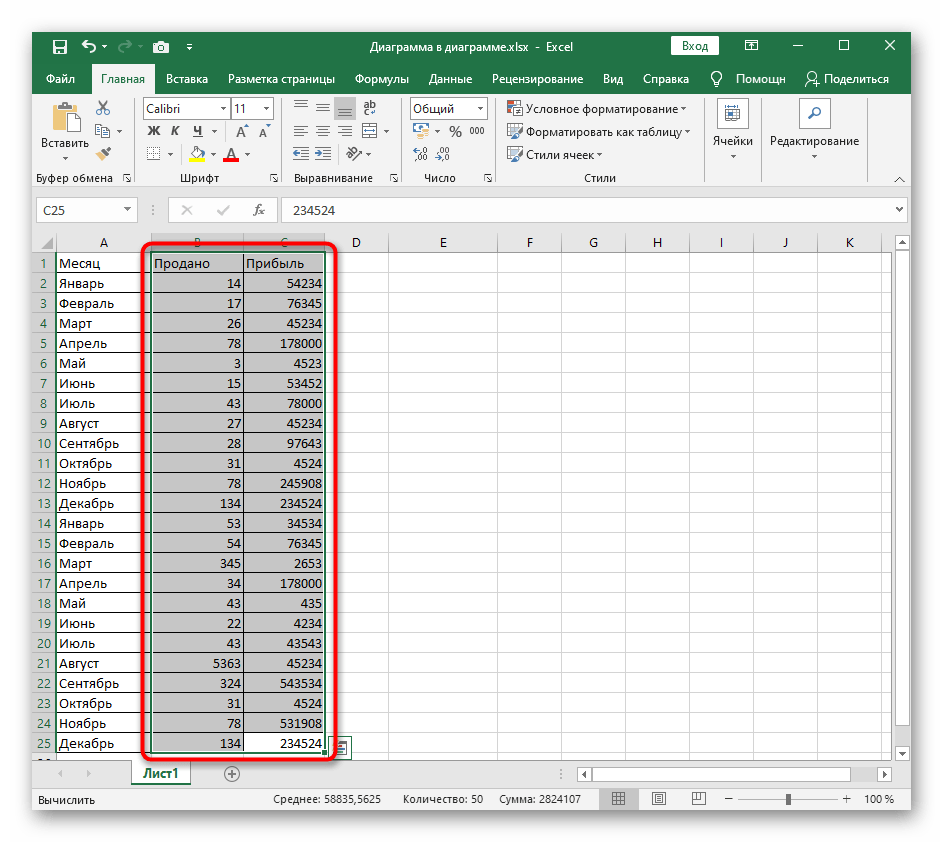The image size is (943, 842).
Task: Click the cell borders icon
Action: point(154,155)
